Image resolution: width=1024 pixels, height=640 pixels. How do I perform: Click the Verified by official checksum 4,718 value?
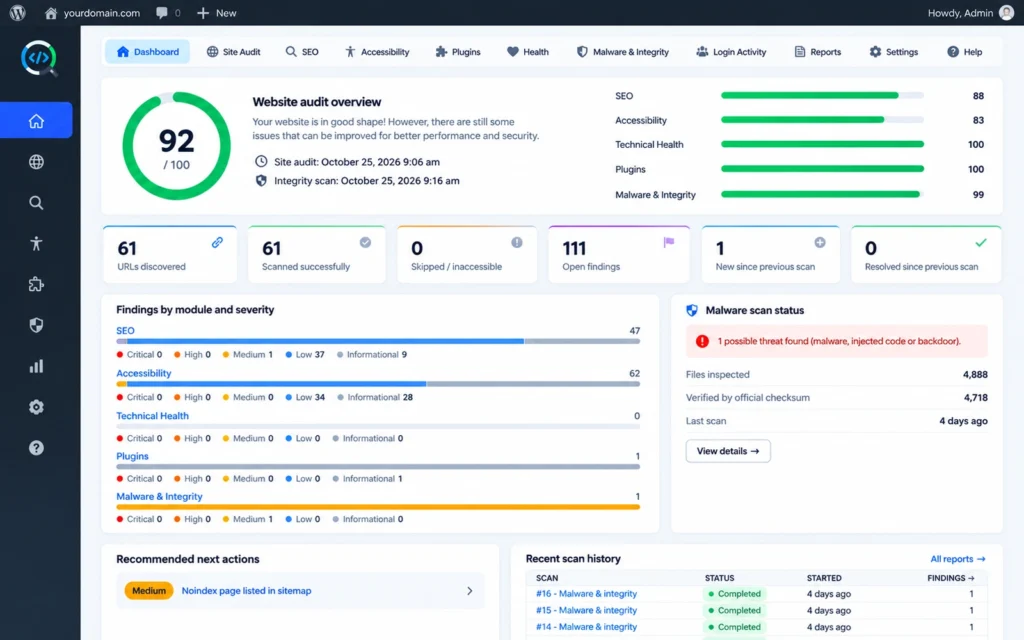(x=976, y=397)
